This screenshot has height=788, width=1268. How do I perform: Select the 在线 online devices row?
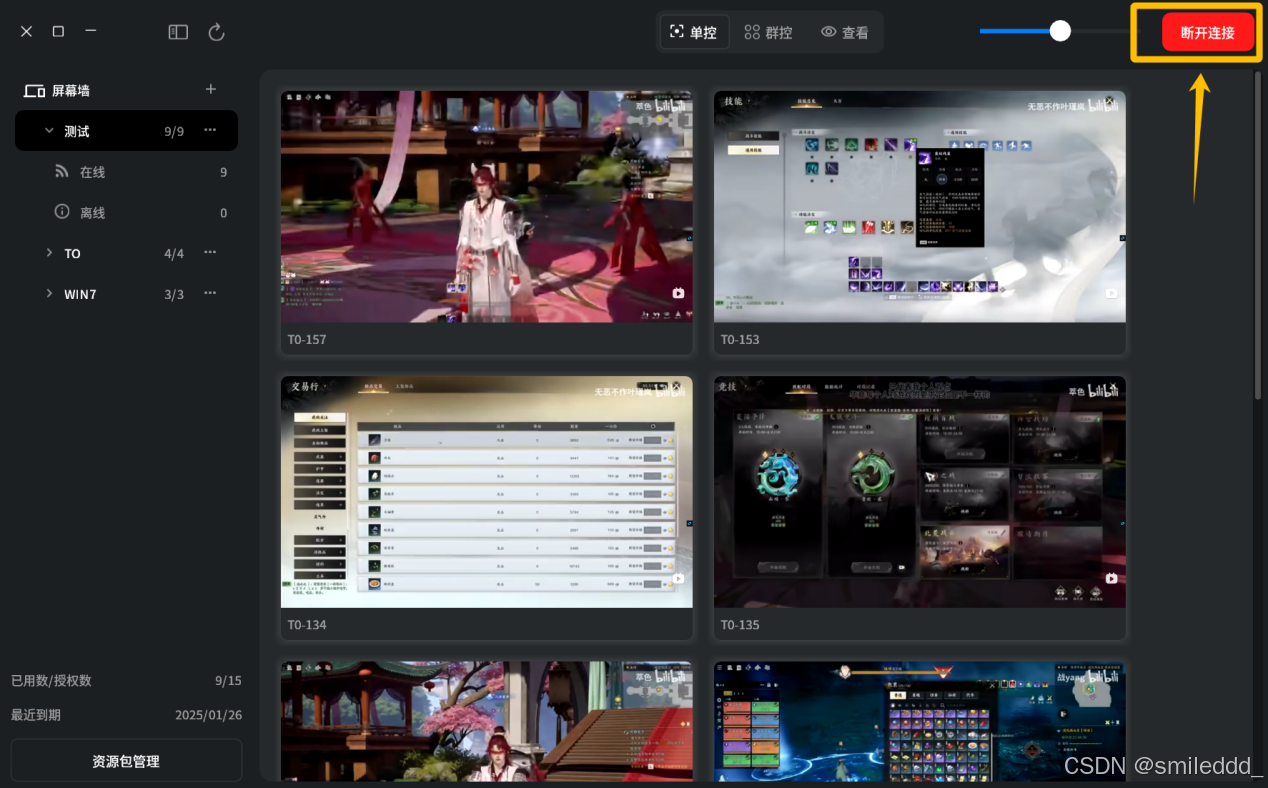(126, 172)
